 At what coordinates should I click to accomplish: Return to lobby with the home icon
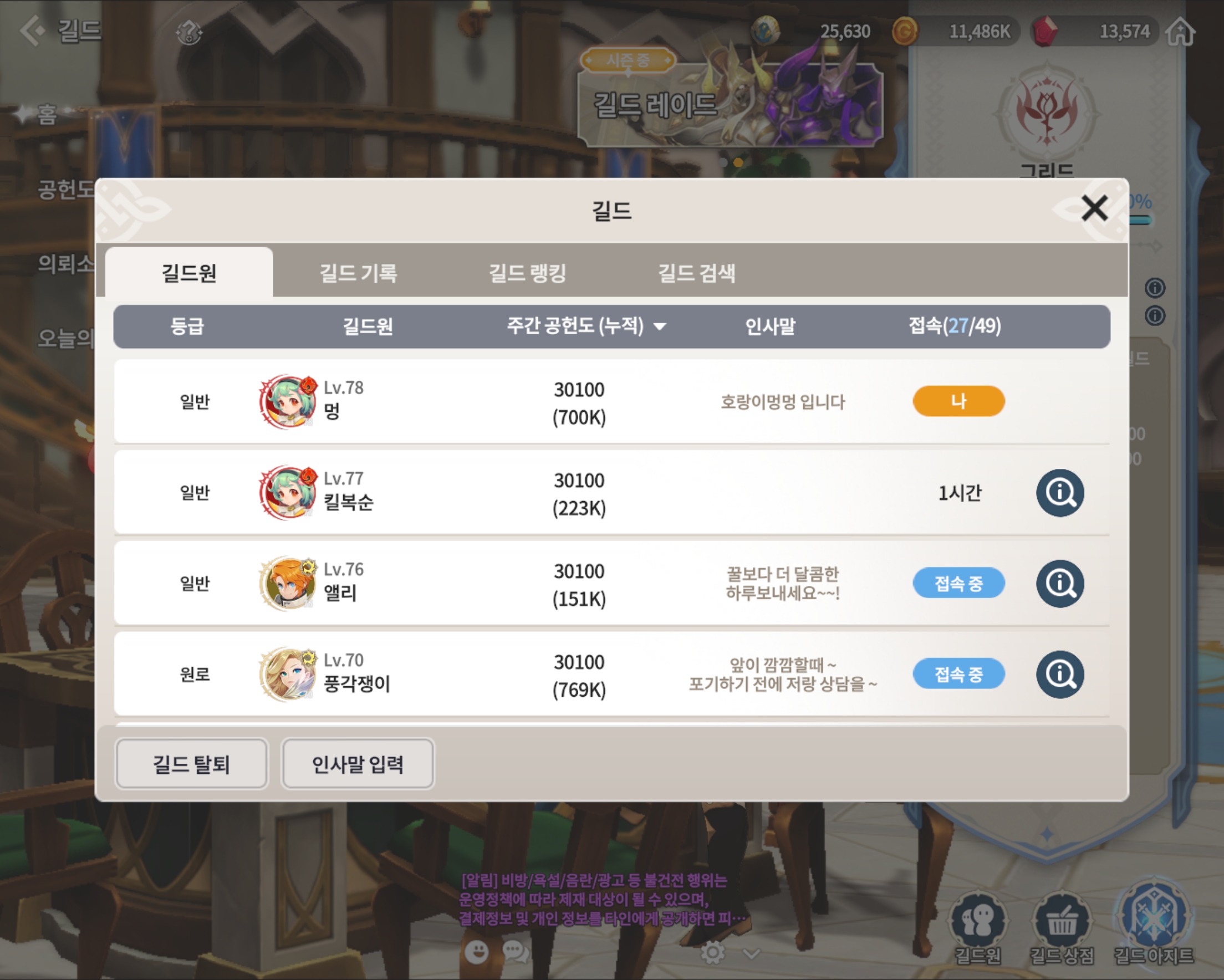pyautogui.click(x=1181, y=31)
